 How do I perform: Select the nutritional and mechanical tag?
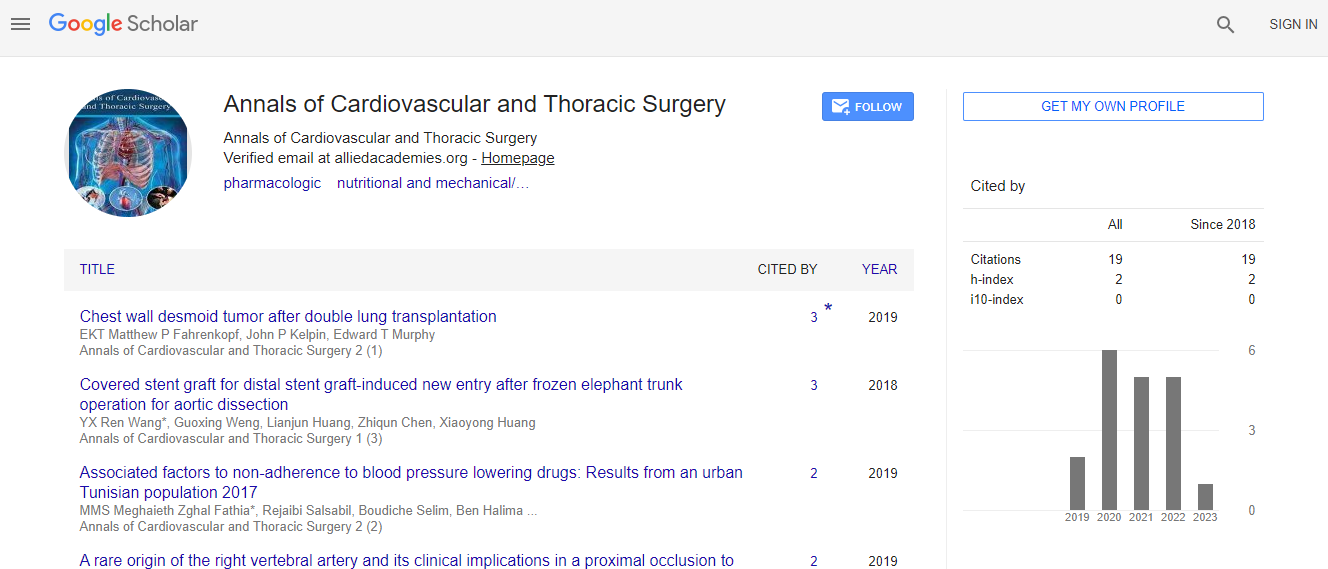click(x=432, y=183)
